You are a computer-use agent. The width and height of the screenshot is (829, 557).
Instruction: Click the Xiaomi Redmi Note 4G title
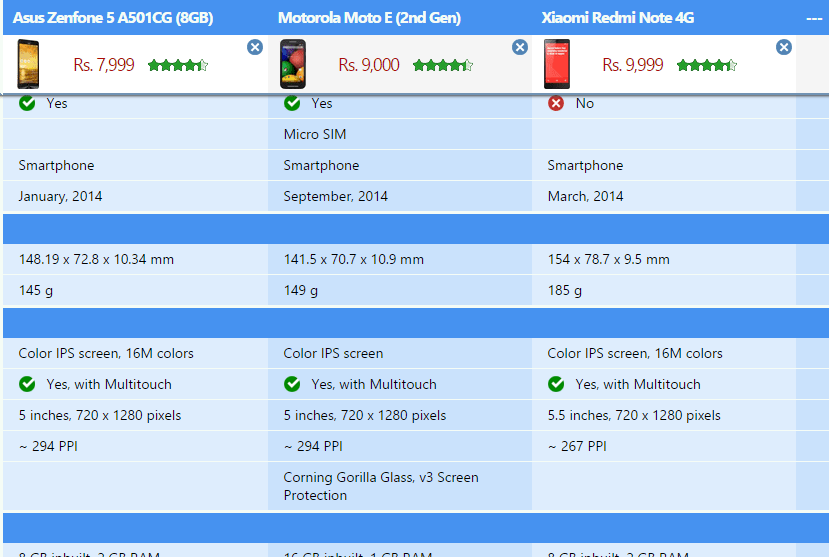(x=618, y=18)
